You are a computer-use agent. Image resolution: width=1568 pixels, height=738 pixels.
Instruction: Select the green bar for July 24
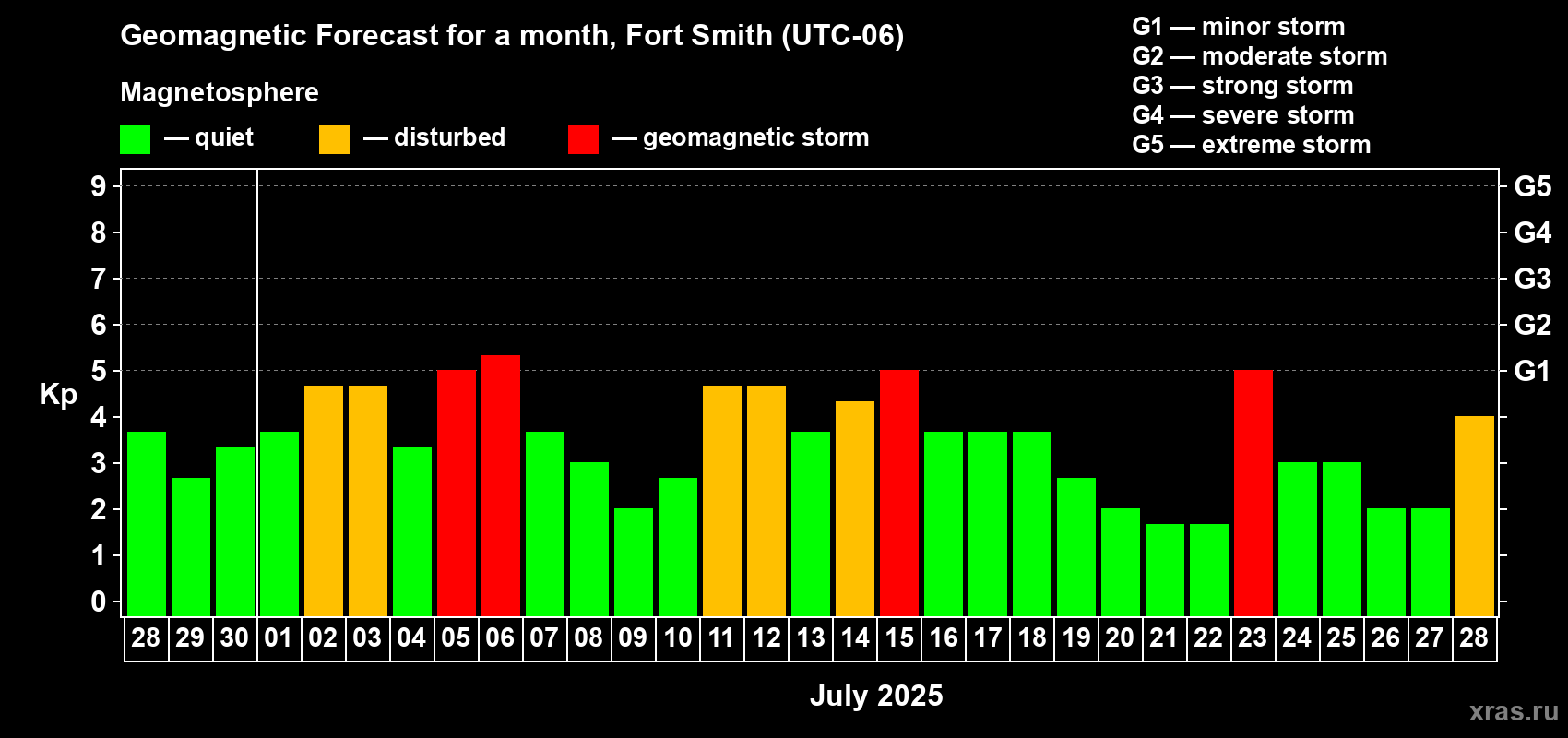pos(1297,540)
